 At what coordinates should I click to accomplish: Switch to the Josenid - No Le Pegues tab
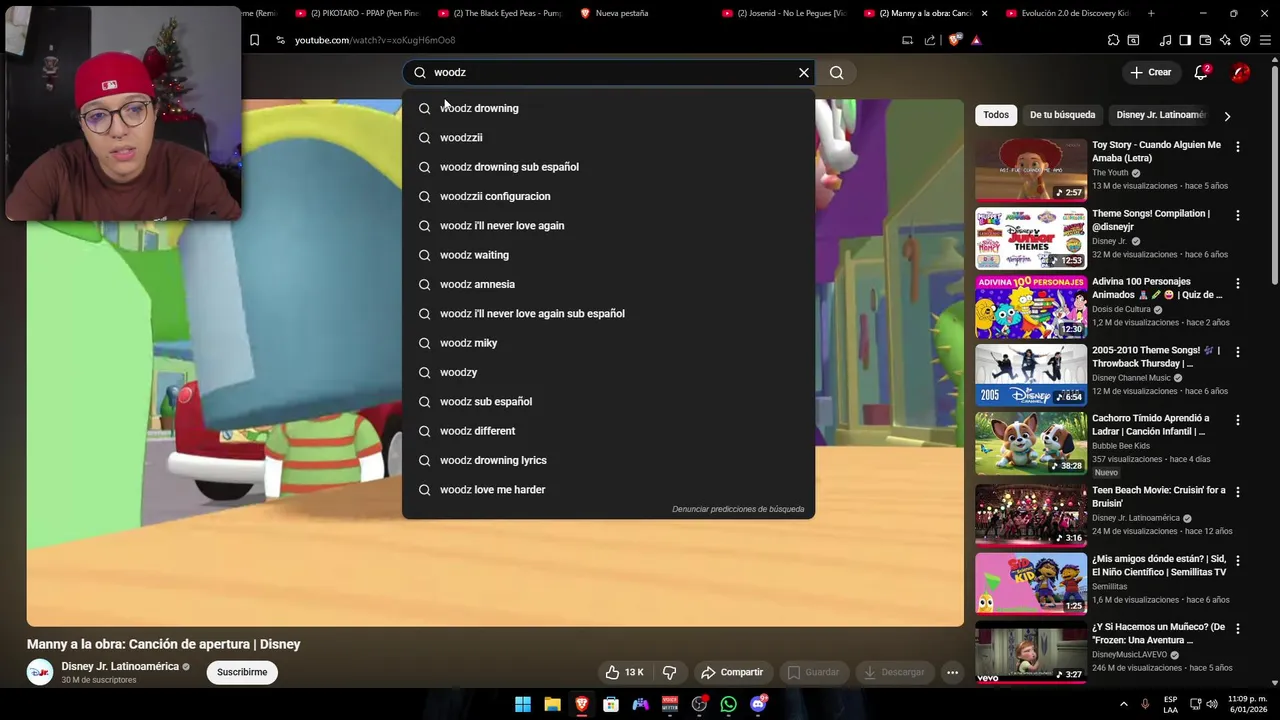pos(785,13)
